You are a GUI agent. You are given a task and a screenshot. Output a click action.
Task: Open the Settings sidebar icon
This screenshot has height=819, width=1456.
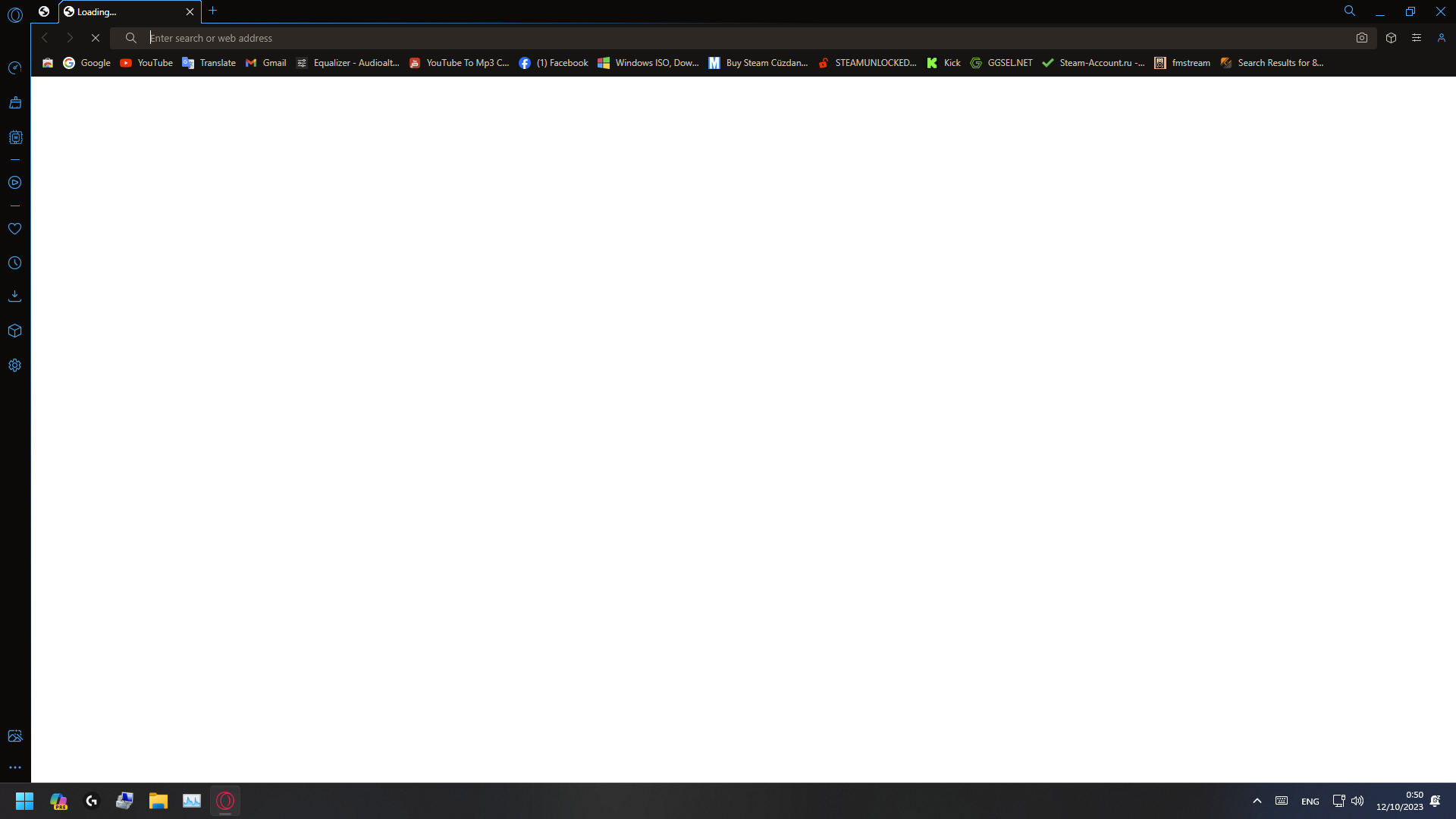point(15,365)
